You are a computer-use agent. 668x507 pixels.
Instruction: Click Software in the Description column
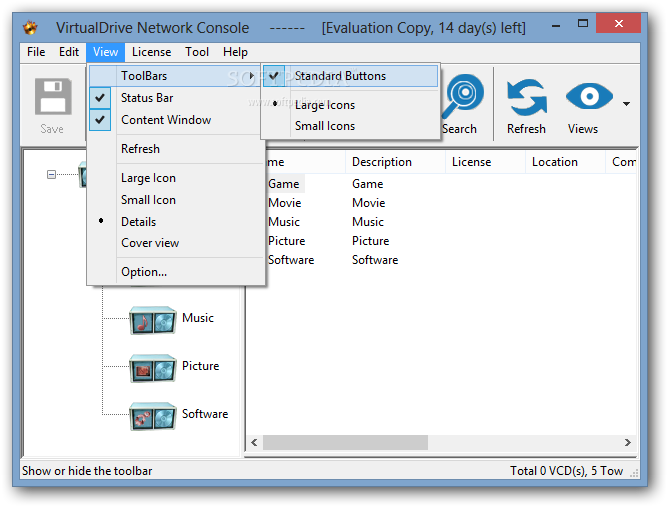375,260
